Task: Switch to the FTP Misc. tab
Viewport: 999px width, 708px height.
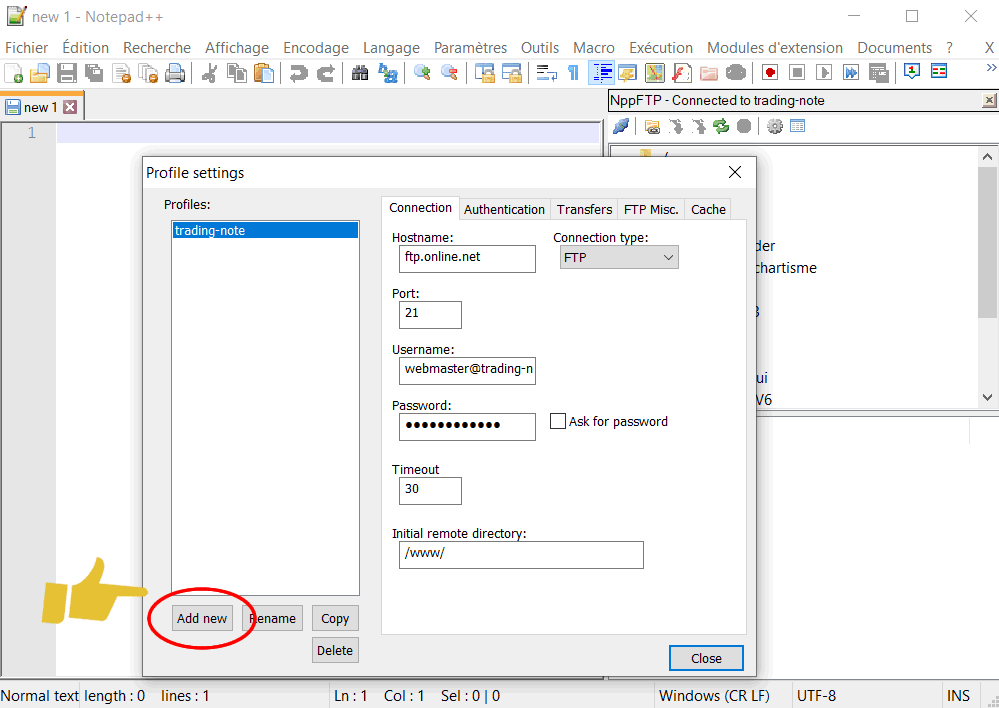Action: point(651,210)
